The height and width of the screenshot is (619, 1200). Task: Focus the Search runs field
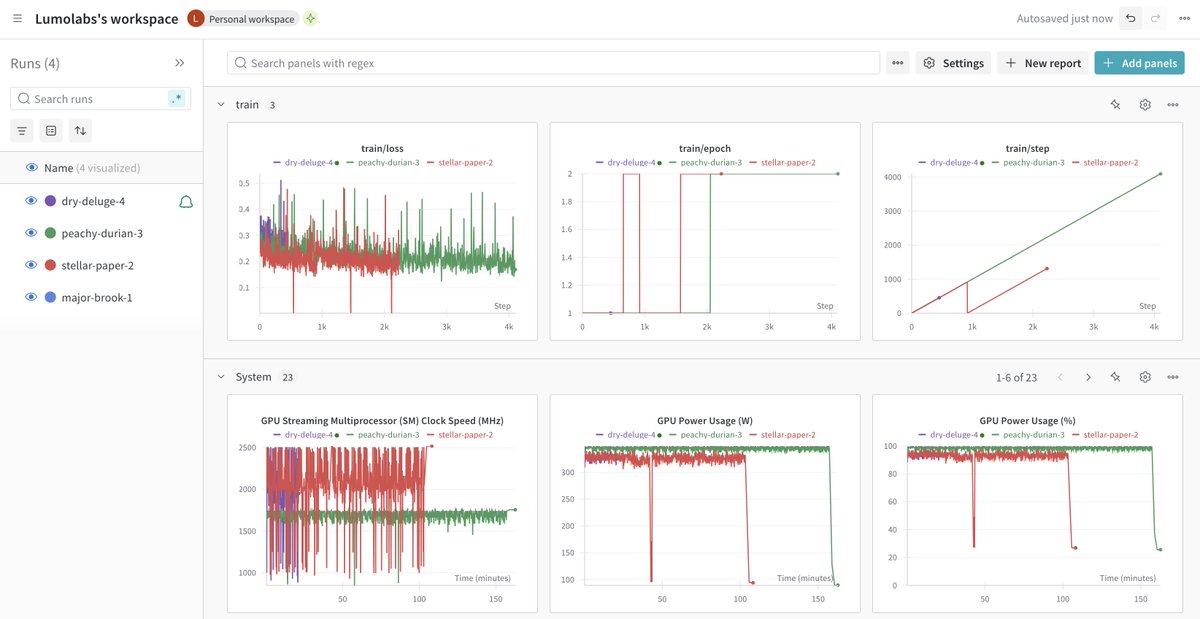98,99
